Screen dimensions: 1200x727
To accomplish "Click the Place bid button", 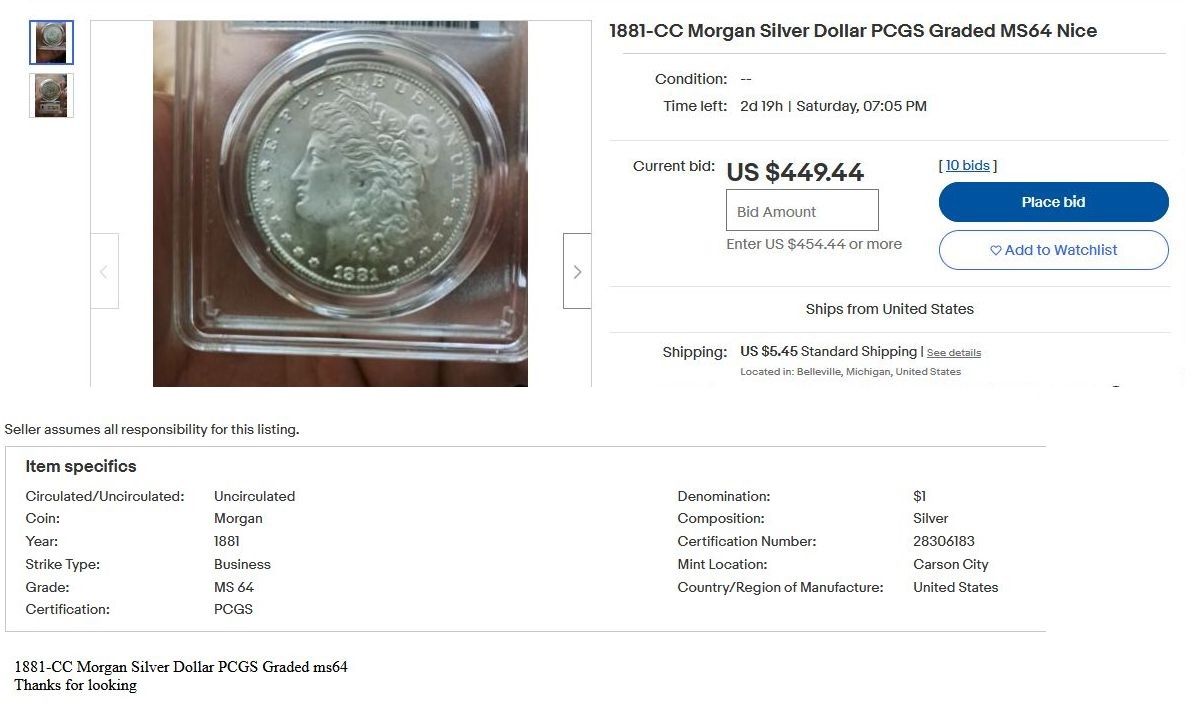I will pyautogui.click(x=1053, y=202).
